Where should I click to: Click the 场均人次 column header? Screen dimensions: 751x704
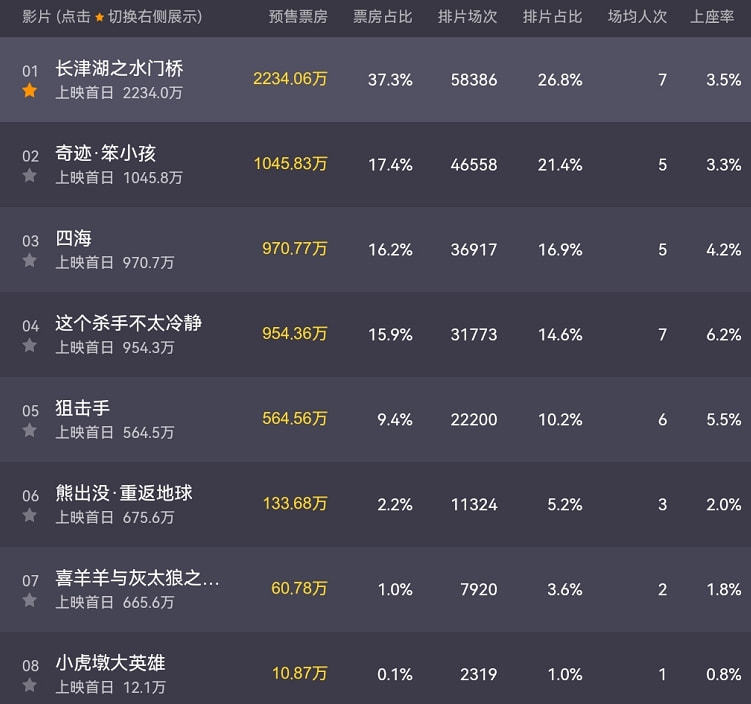click(x=637, y=17)
